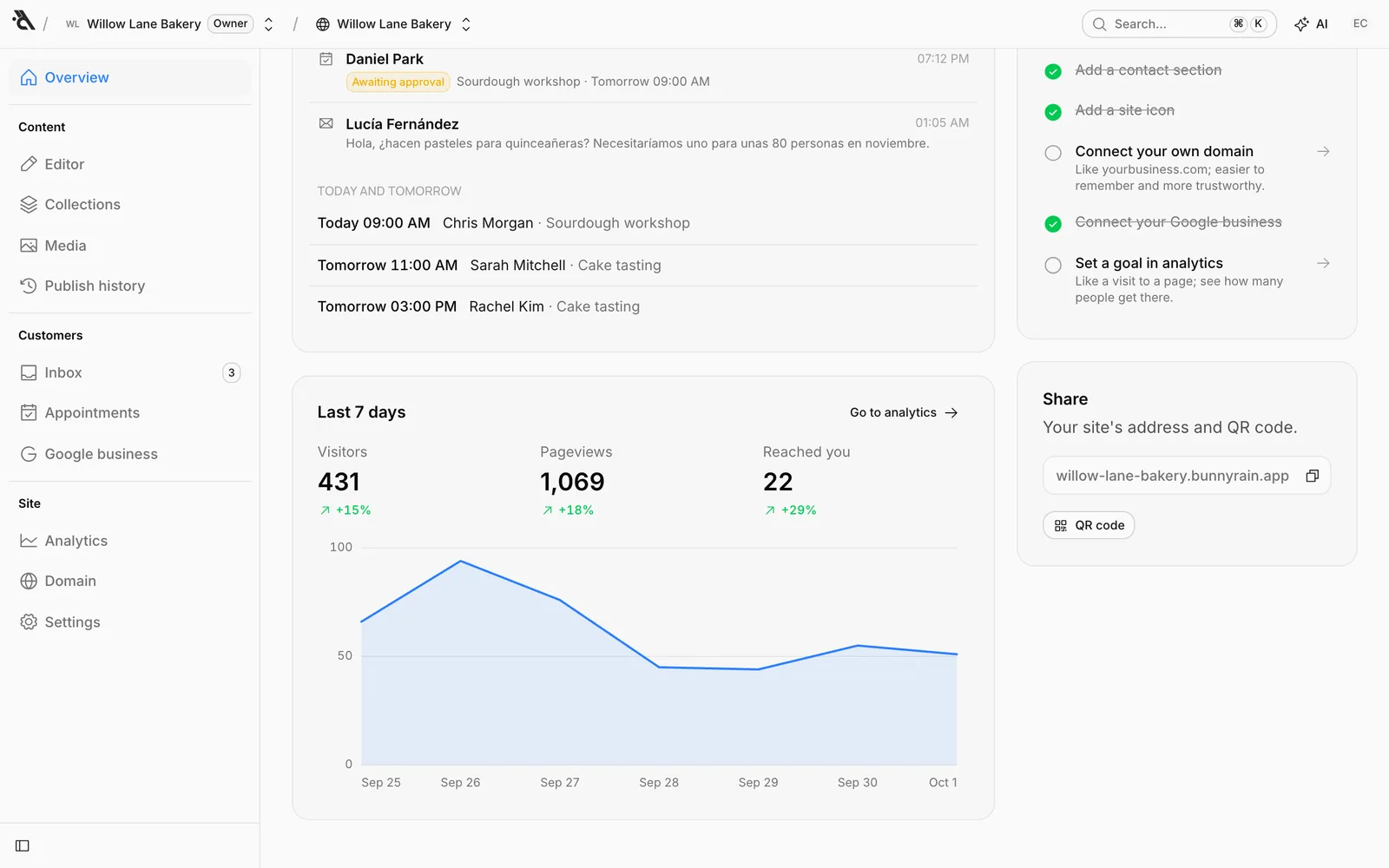Open the AI assistant sparkle icon
1389x868 pixels.
tap(1301, 24)
